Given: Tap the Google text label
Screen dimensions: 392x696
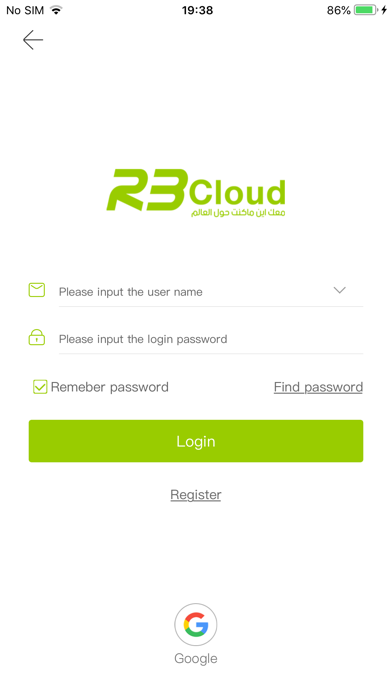Looking at the screenshot, I should [196, 658].
